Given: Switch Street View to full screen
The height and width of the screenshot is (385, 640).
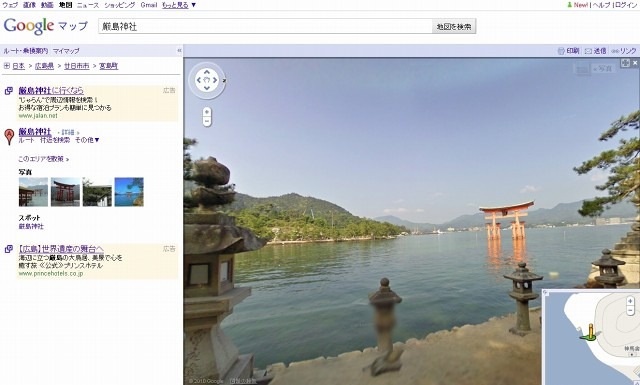Looking at the screenshot, I should [x=625, y=63].
